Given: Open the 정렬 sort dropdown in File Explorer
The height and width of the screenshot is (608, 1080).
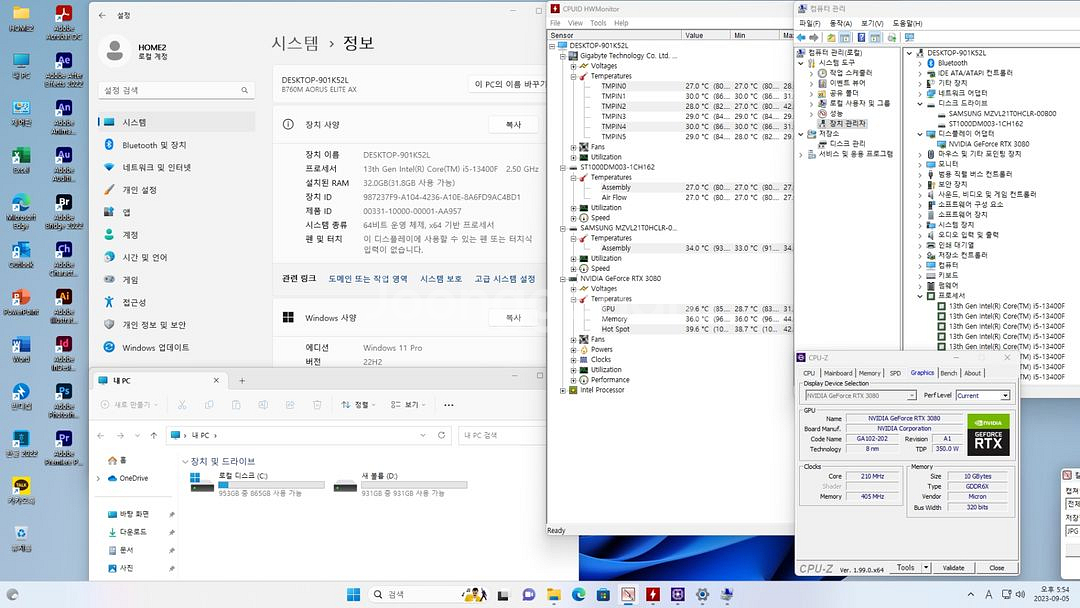Looking at the screenshot, I should coord(359,405).
